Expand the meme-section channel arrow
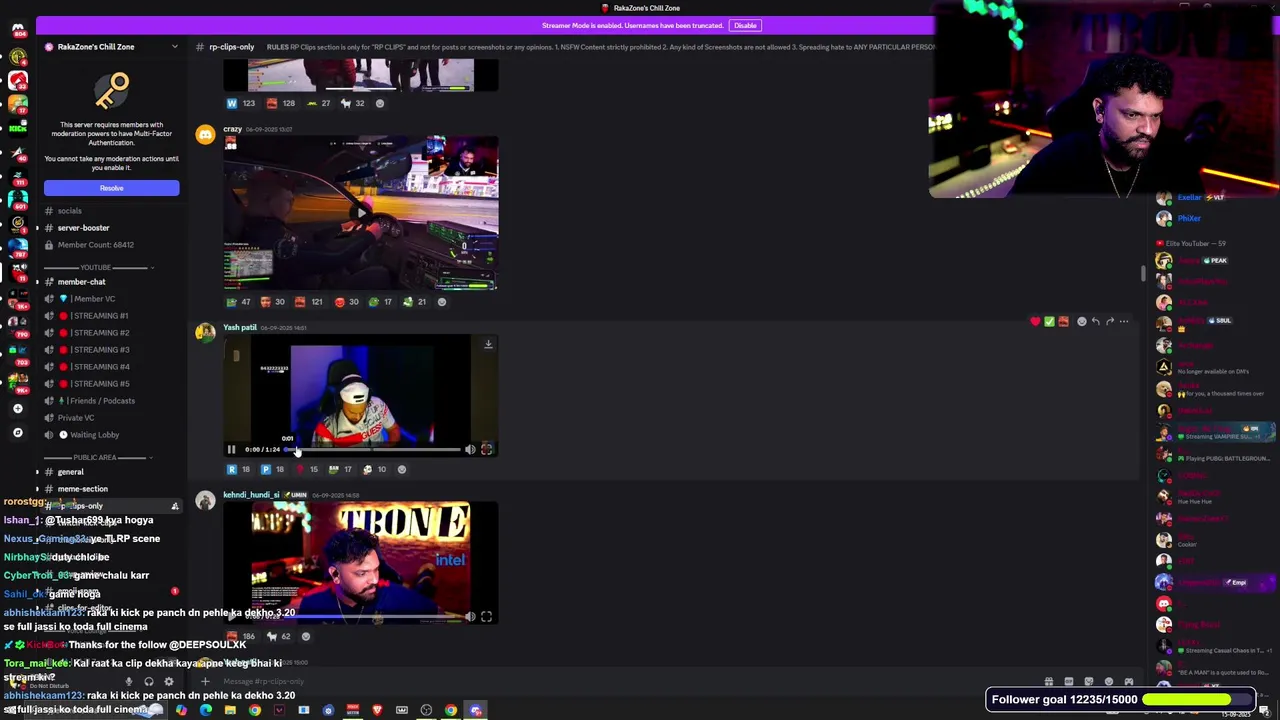The height and width of the screenshot is (720, 1280). [x=37, y=489]
